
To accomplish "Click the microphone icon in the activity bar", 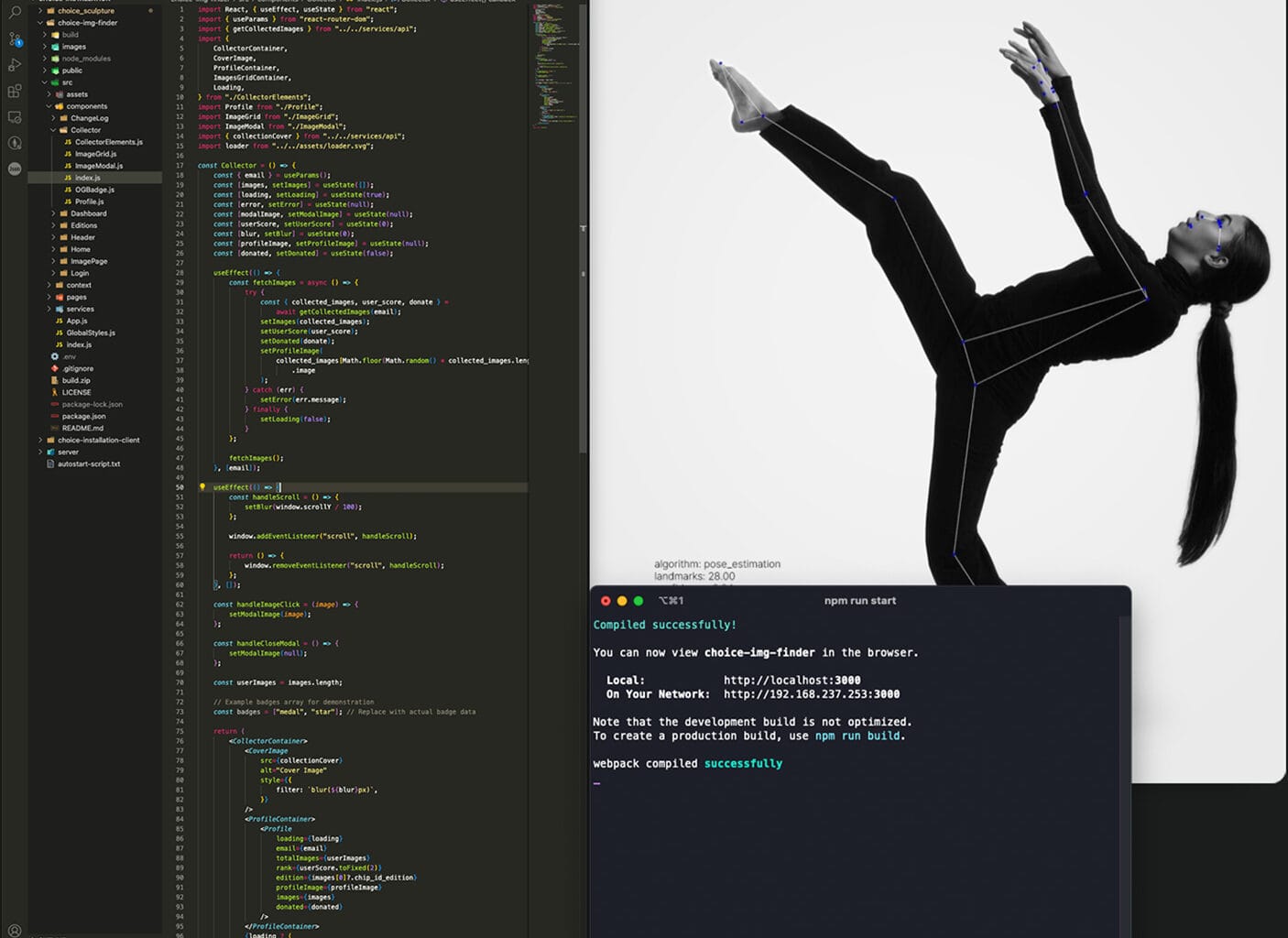I will click(x=14, y=143).
